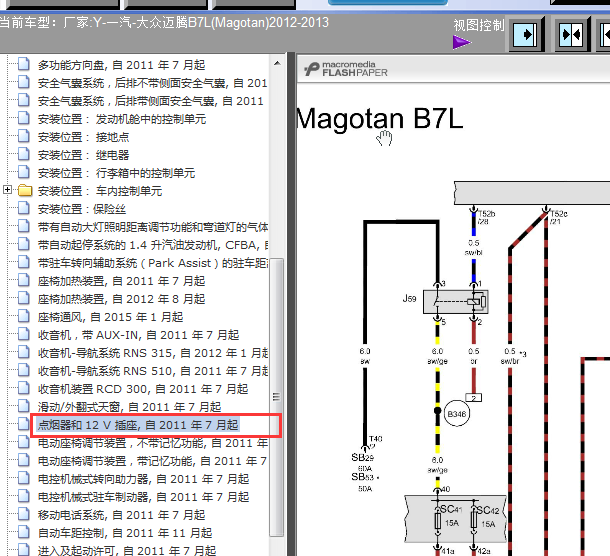Screen dimensions: 610x556
Task: Click the Macromedia FlashPaper logo
Action: click(345, 69)
